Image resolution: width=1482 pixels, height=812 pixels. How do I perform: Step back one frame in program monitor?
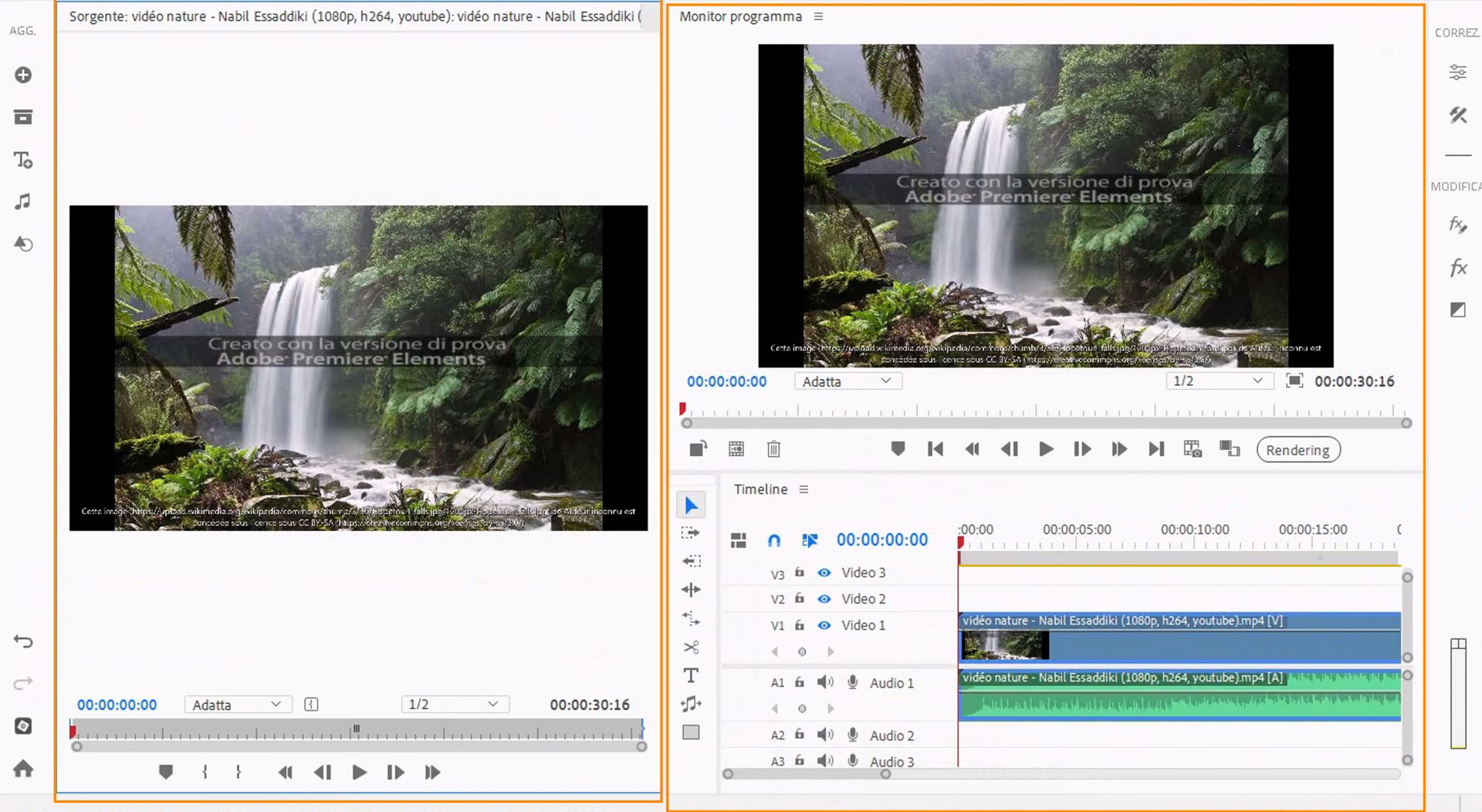[x=1009, y=449]
